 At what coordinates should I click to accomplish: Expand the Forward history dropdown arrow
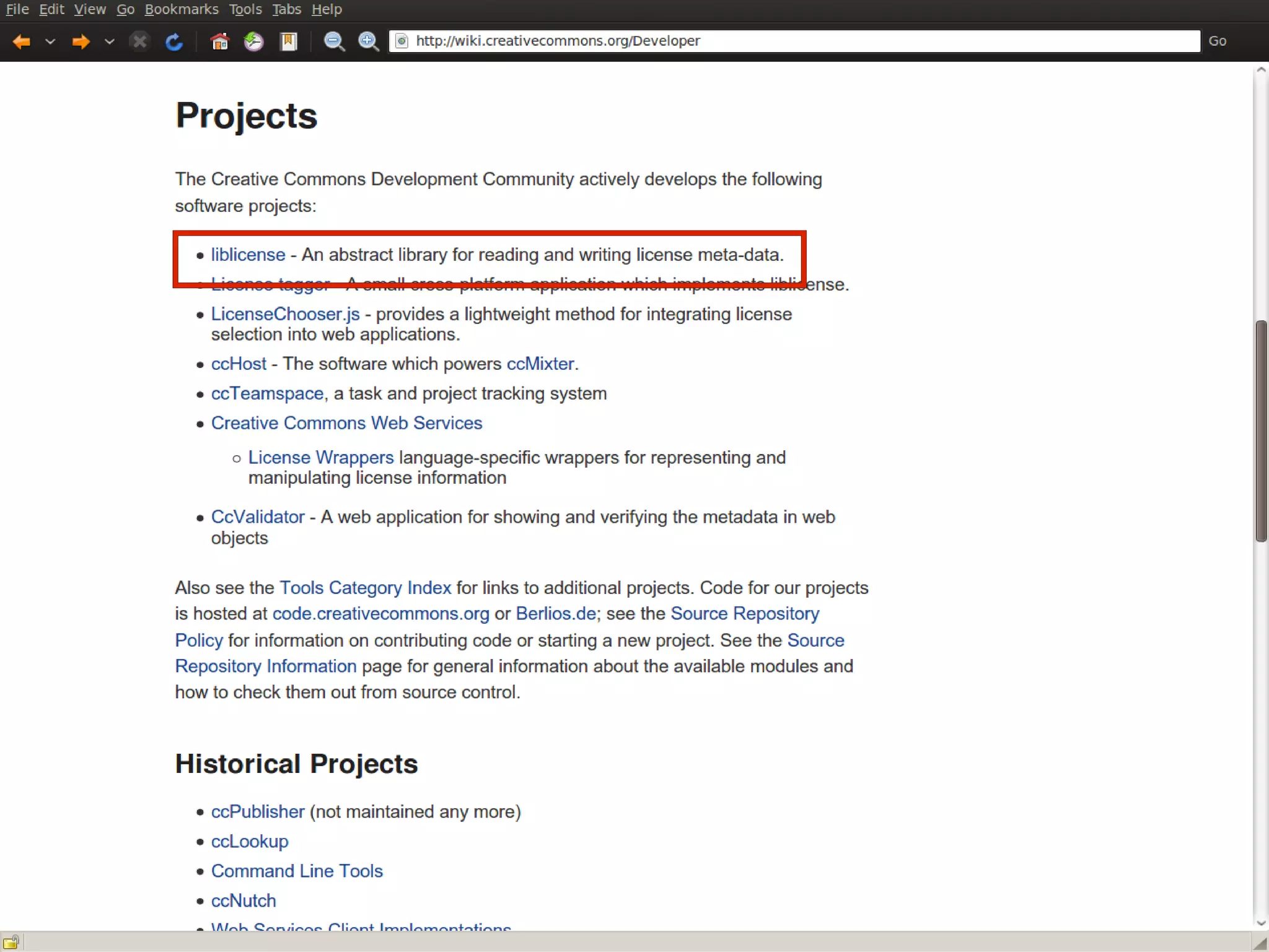coord(110,41)
